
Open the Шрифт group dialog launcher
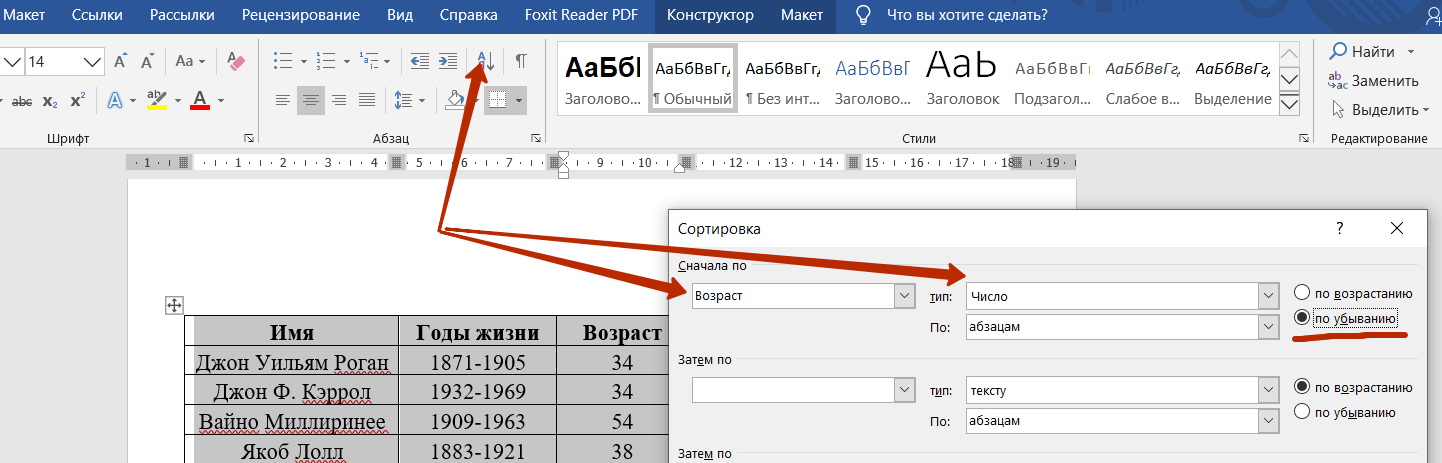pyautogui.click(x=247, y=138)
